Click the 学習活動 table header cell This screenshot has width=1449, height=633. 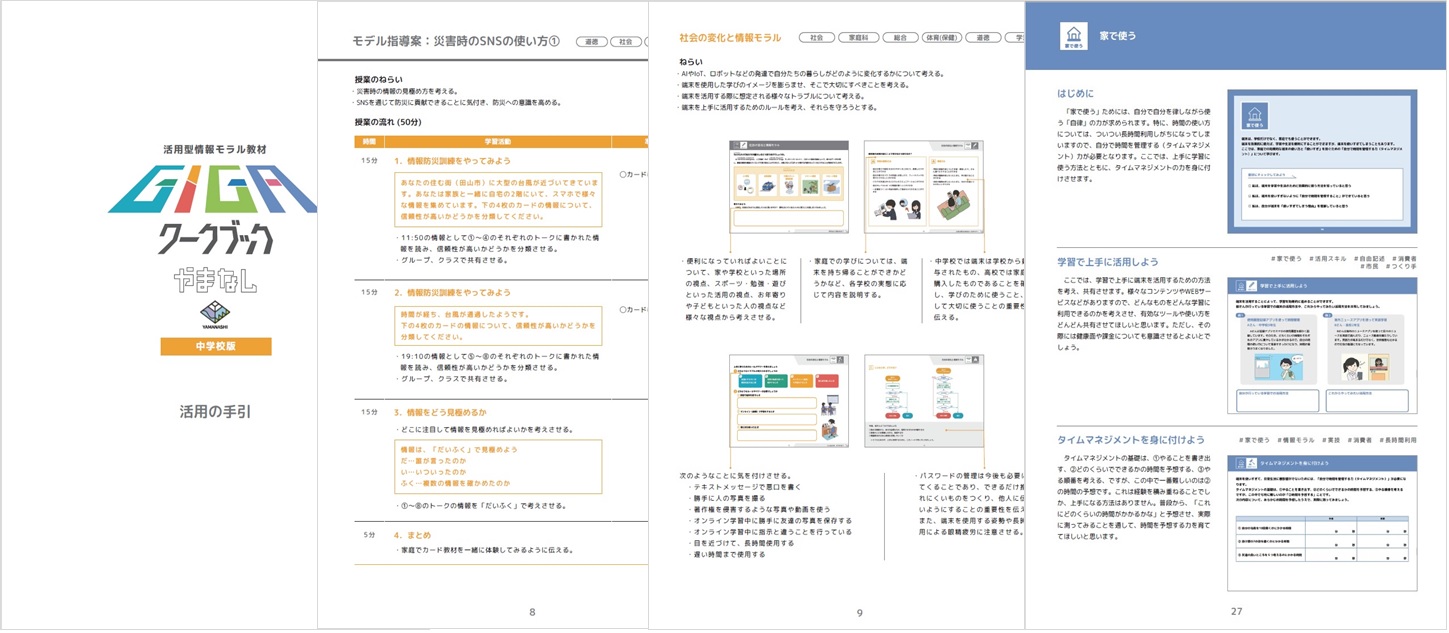pos(497,142)
